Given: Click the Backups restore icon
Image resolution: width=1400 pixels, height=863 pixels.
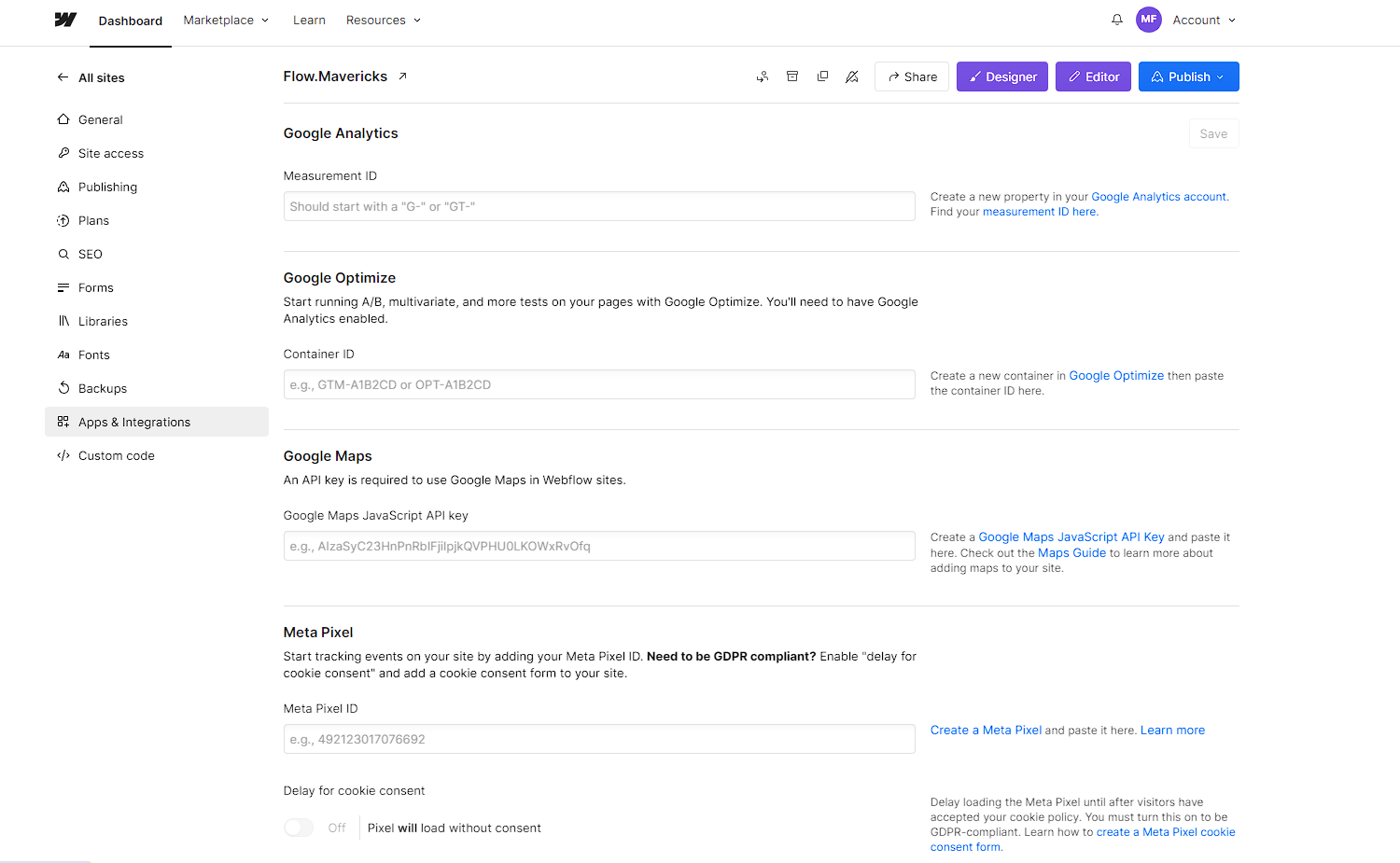Looking at the screenshot, I should (63, 388).
